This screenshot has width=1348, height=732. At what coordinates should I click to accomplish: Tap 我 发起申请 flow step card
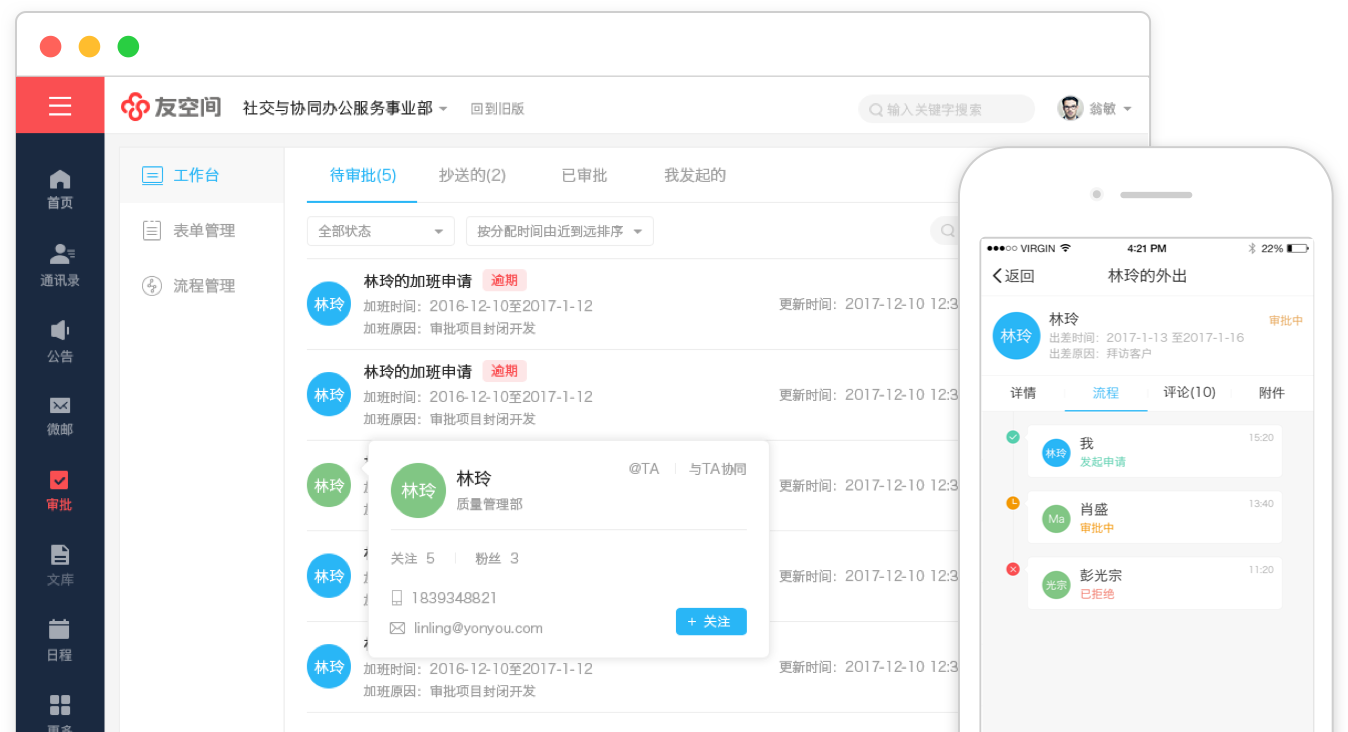(x=1155, y=451)
